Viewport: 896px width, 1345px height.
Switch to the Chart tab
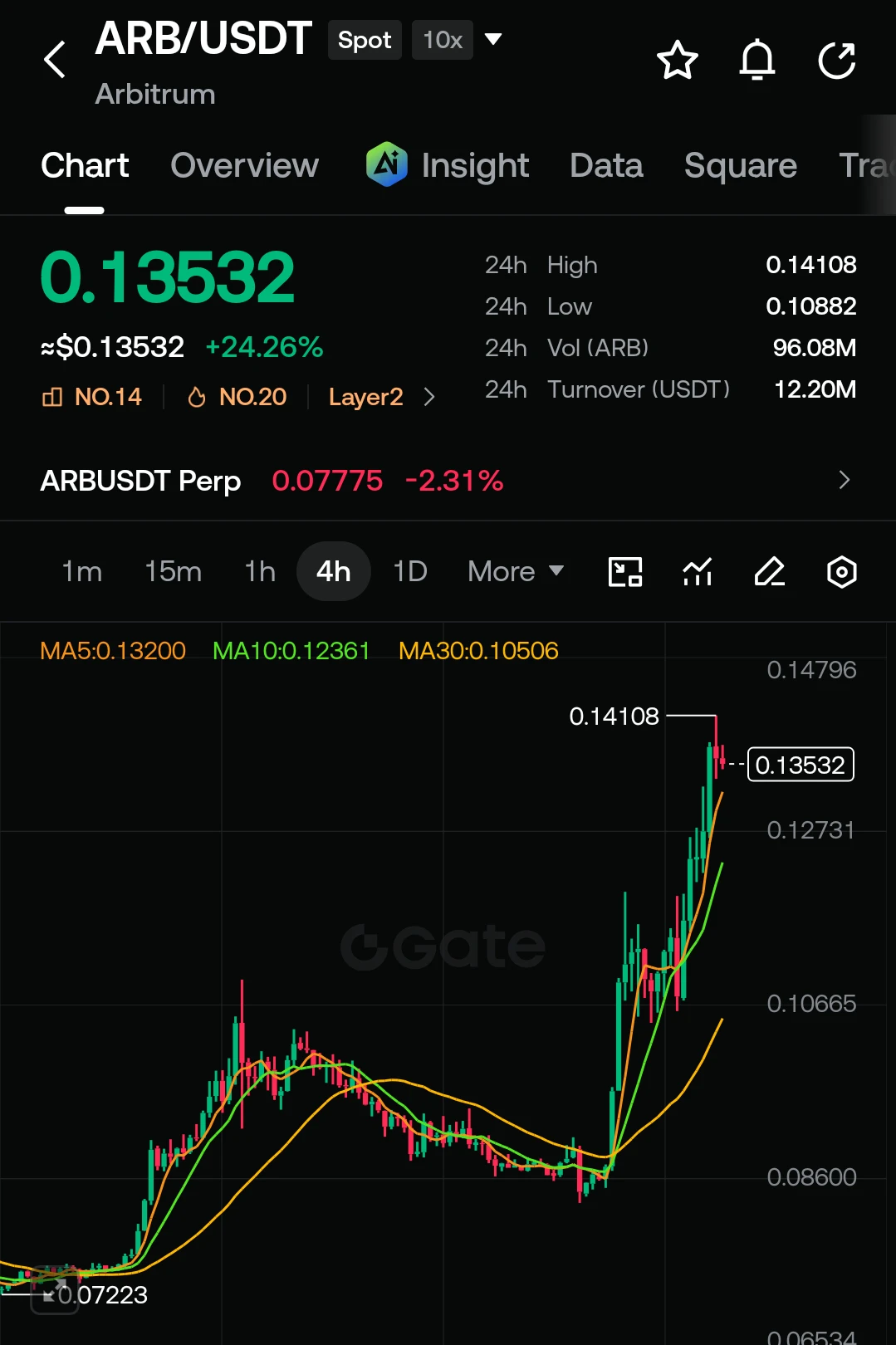[85, 165]
